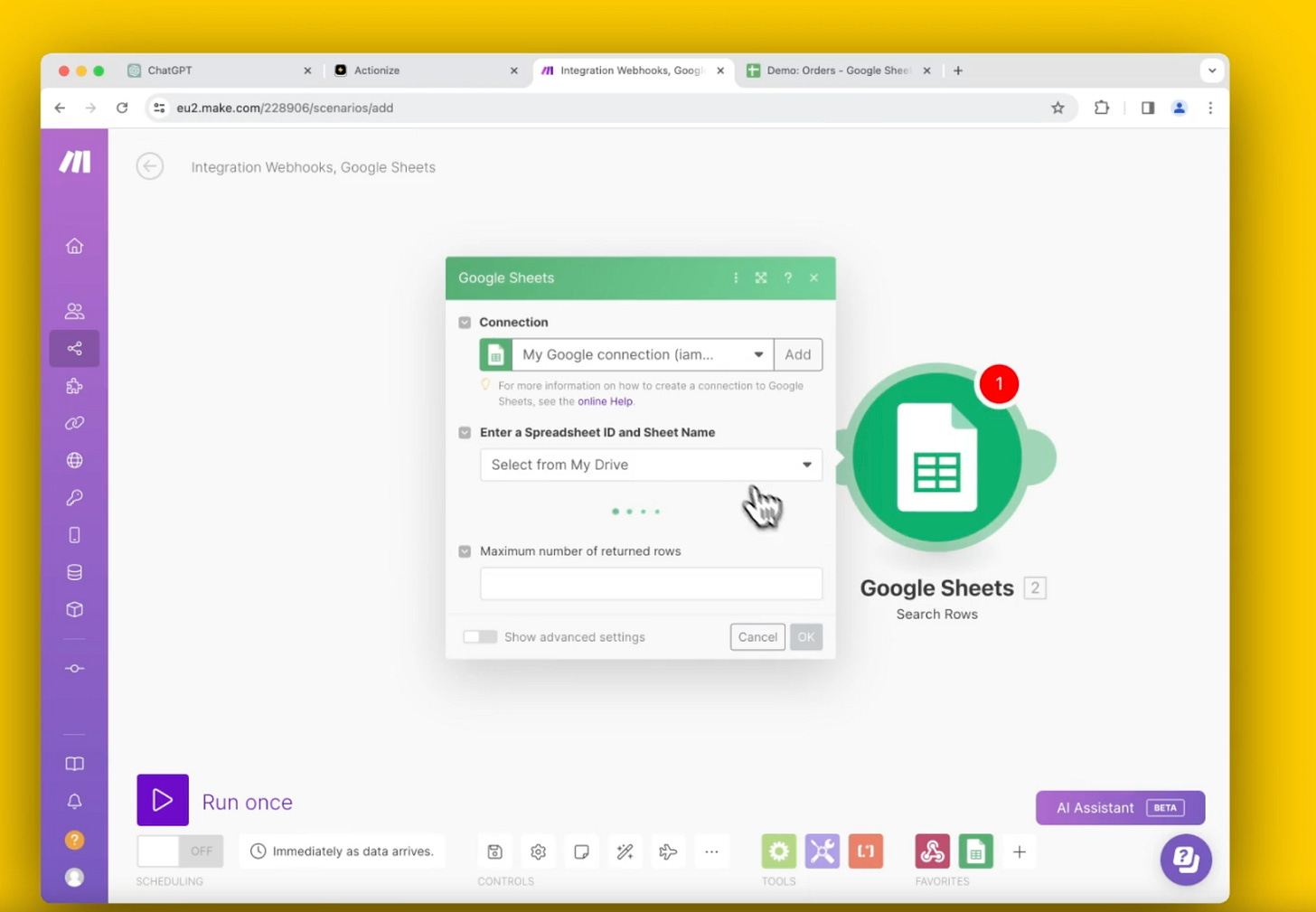
Task: Bookmark this page with star icon
Action: (x=1057, y=108)
